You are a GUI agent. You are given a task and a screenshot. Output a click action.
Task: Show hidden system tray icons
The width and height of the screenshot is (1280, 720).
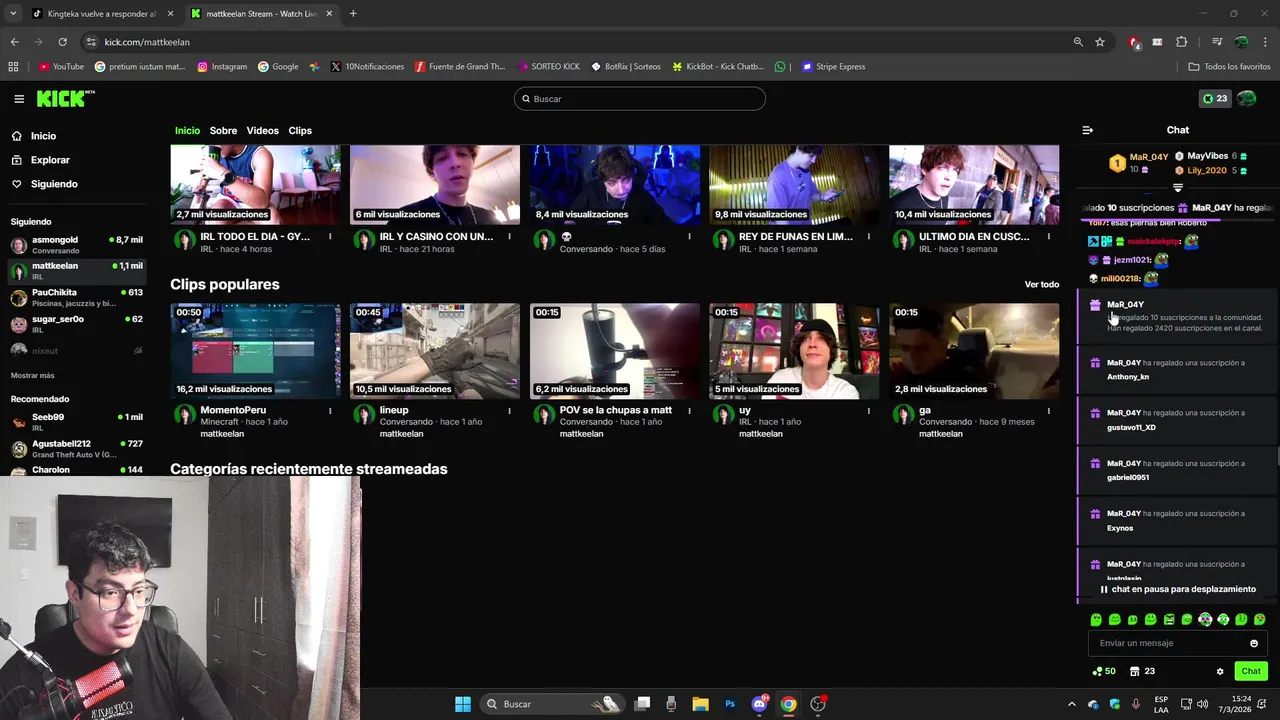[x=1072, y=704]
